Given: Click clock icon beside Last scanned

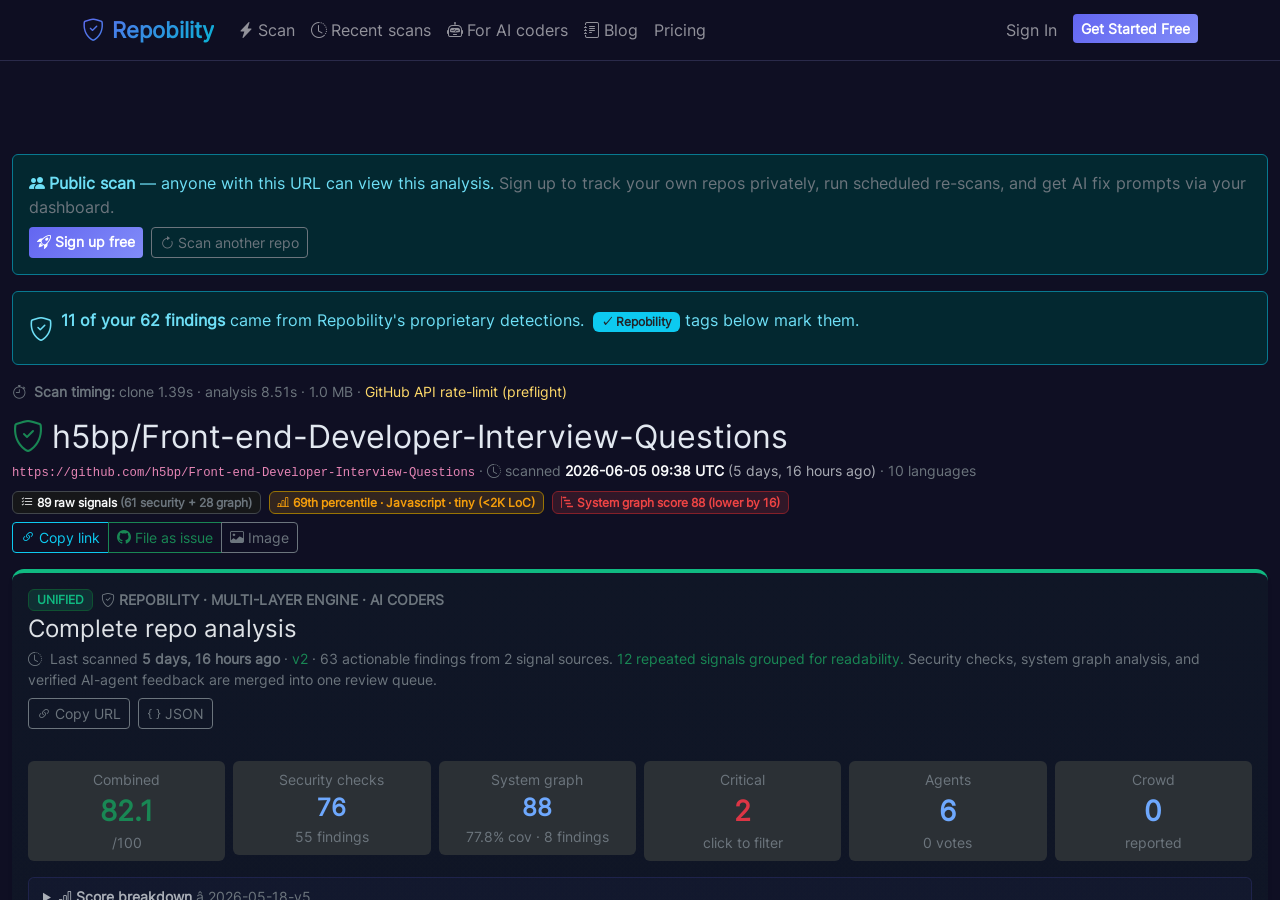Looking at the screenshot, I should coord(35,659).
